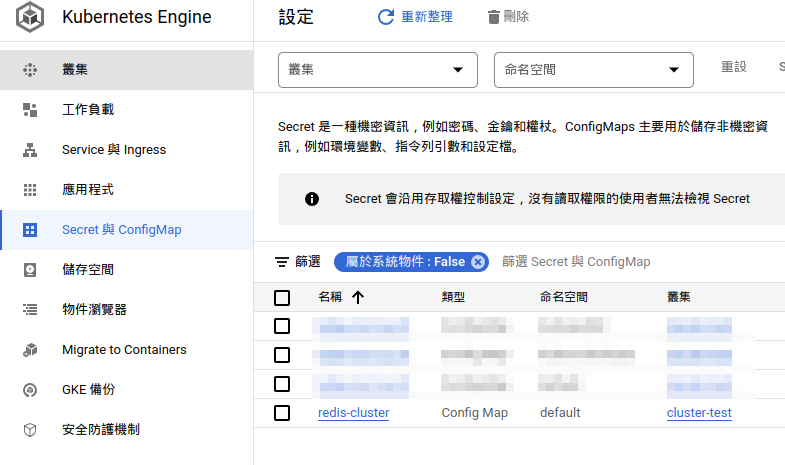
Task: Click the 儲存空間 storage disk icon
Action: click(x=30, y=270)
